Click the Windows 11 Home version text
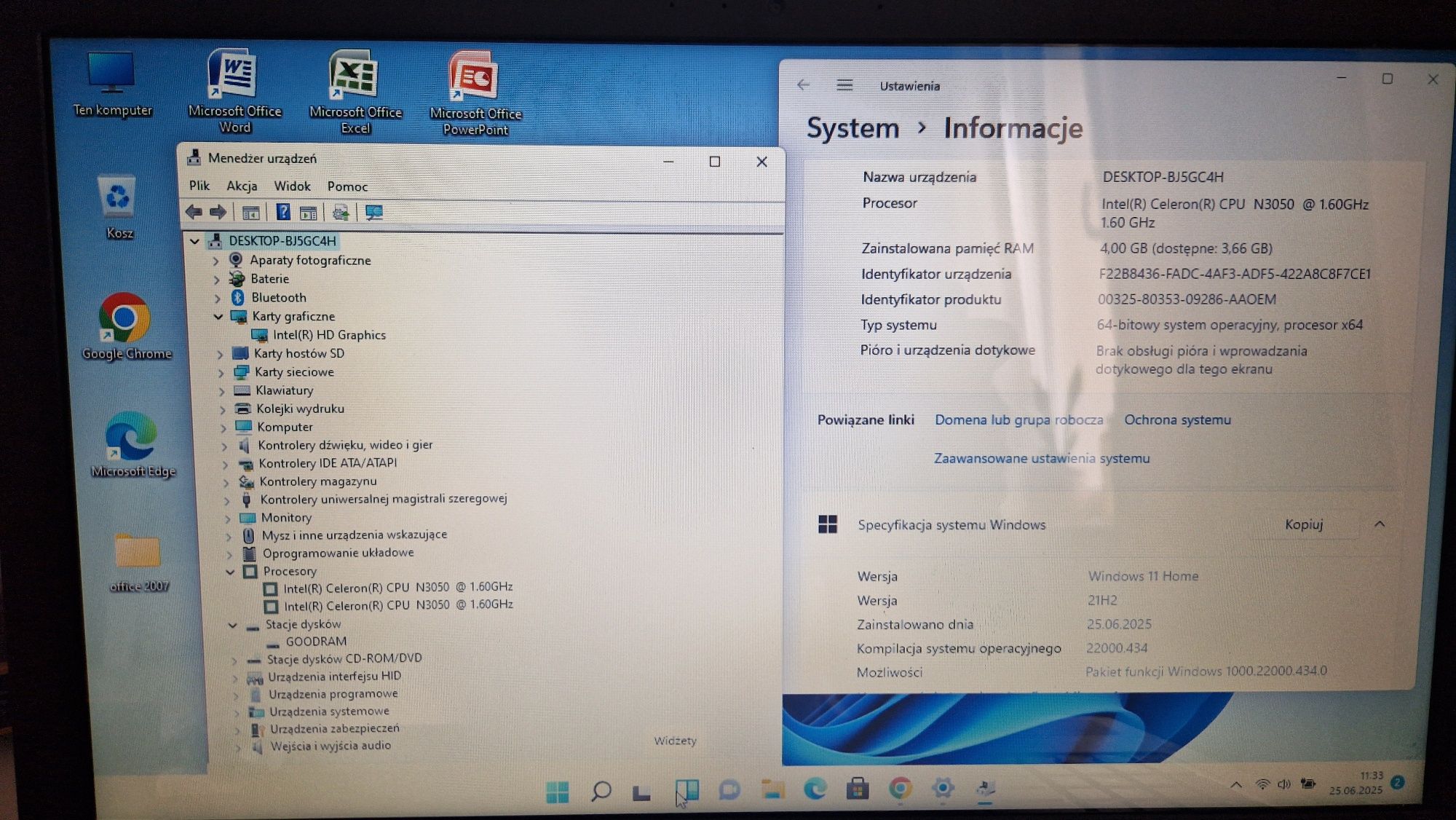The height and width of the screenshot is (820, 1456). coord(1143,576)
